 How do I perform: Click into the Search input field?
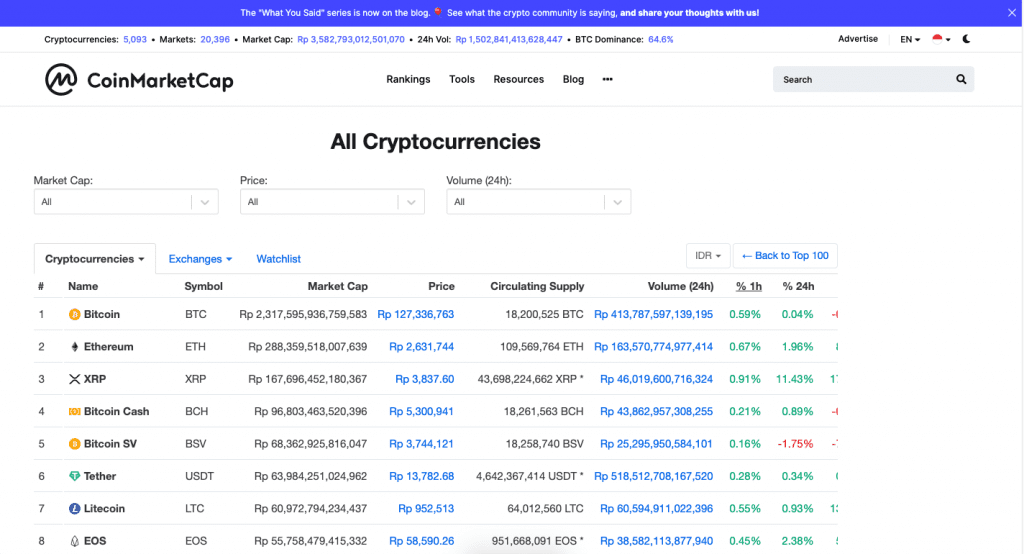[x=860, y=79]
